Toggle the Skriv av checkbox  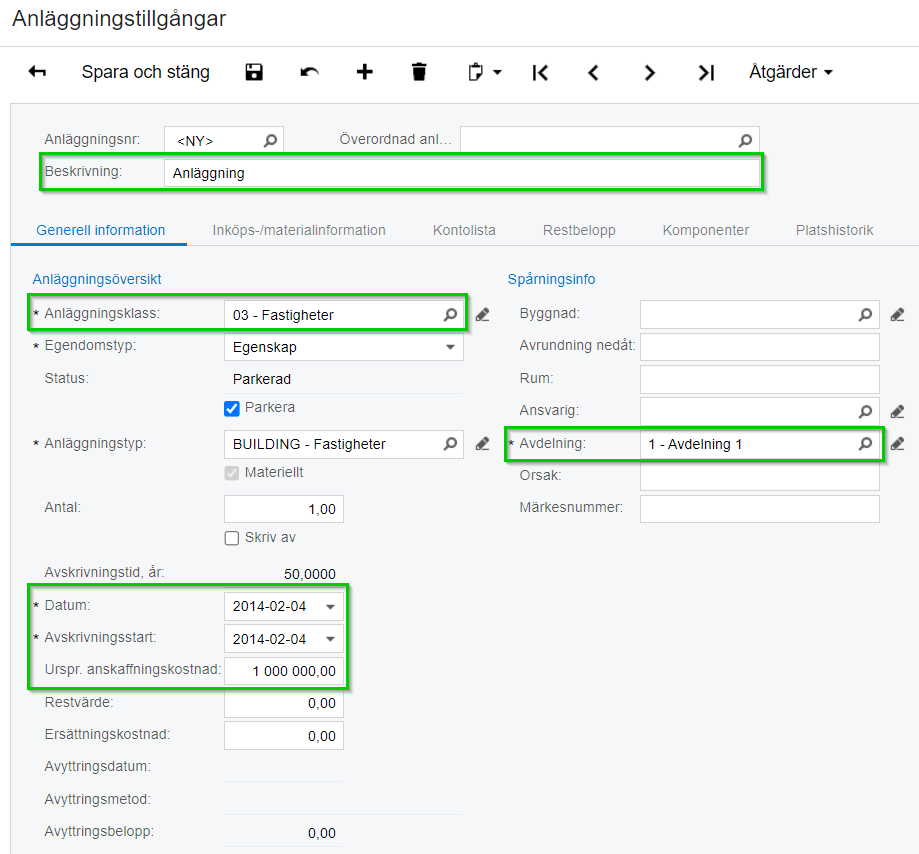click(x=232, y=538)
